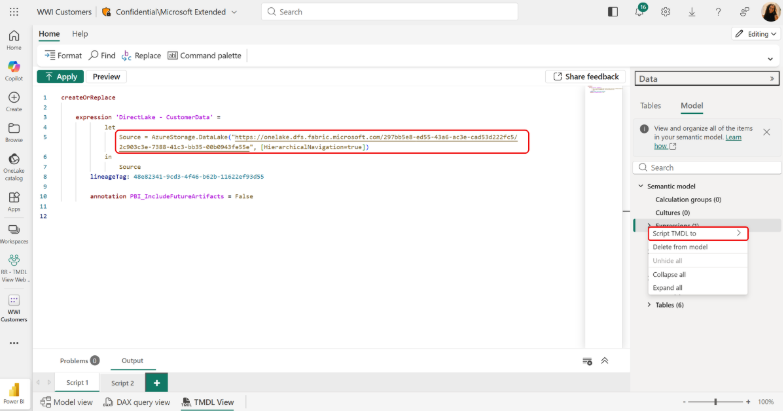Switch to TMDL View
The height and width of the screenshot is (411, 783).
208,402
